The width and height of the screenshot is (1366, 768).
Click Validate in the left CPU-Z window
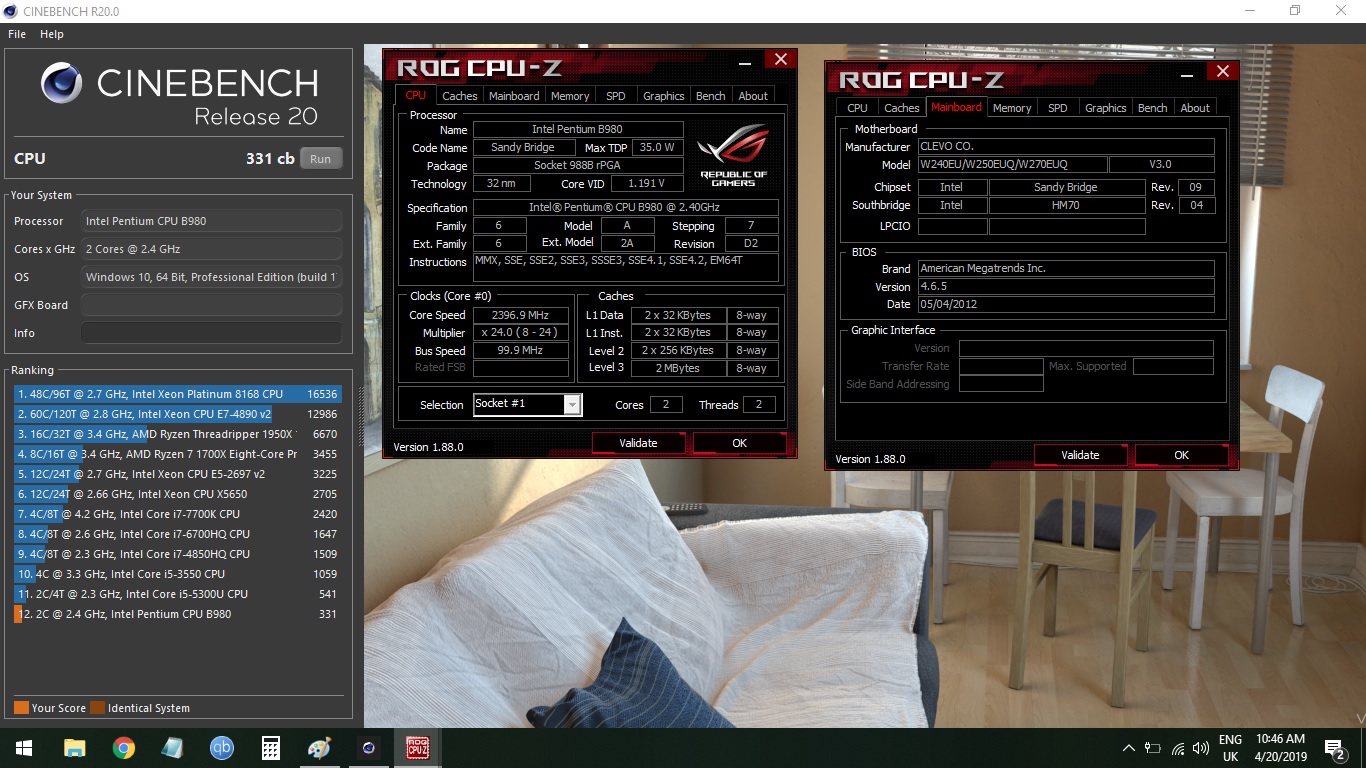[638, 443]
